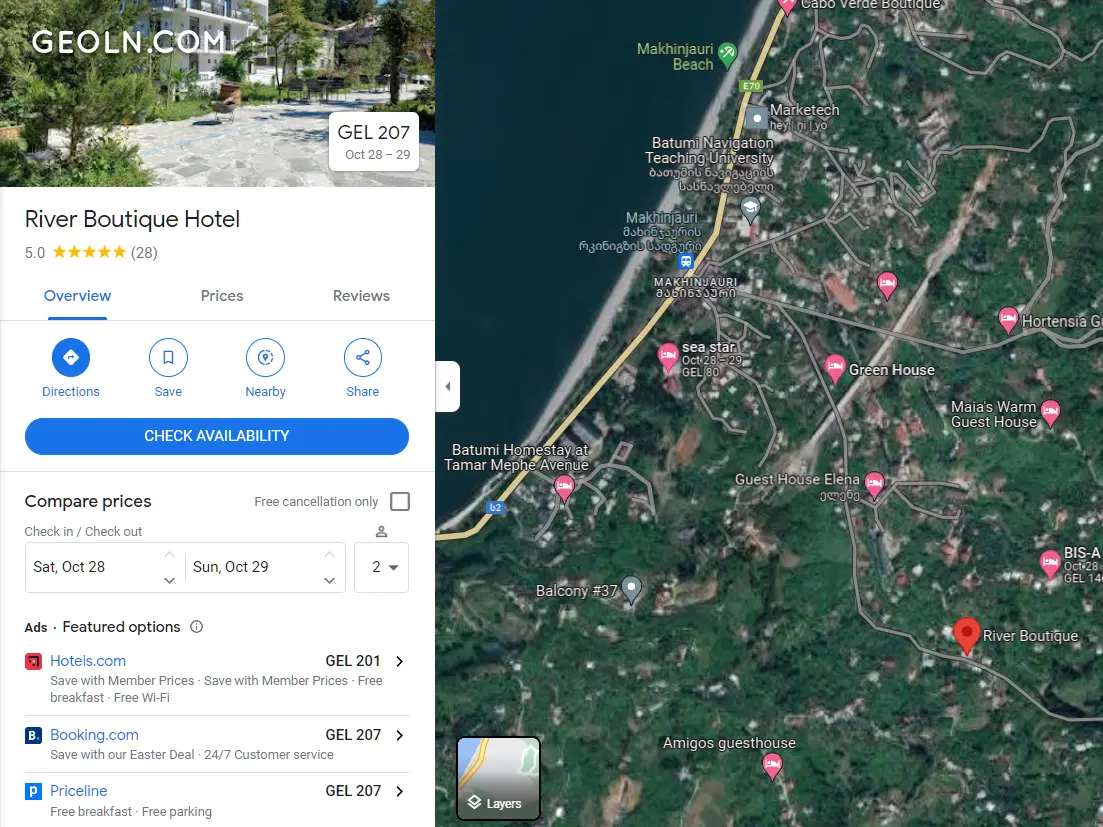Image resolution: width=1103 pixels, height=827 pixels.
Task: Enable the Free cancellation only checkbox
Action: coord(400,501)
